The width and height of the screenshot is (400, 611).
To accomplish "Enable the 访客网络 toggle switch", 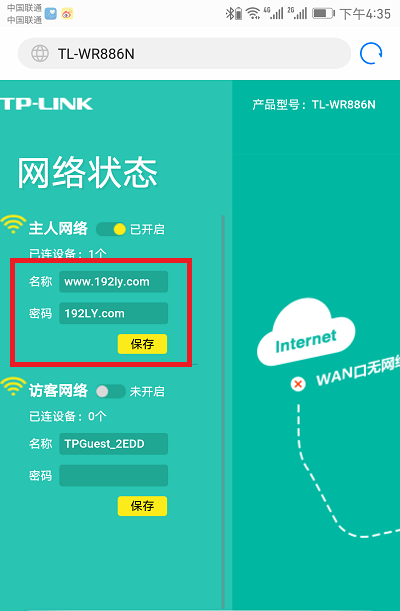I will pyautogui.click(x=111, y=391).
